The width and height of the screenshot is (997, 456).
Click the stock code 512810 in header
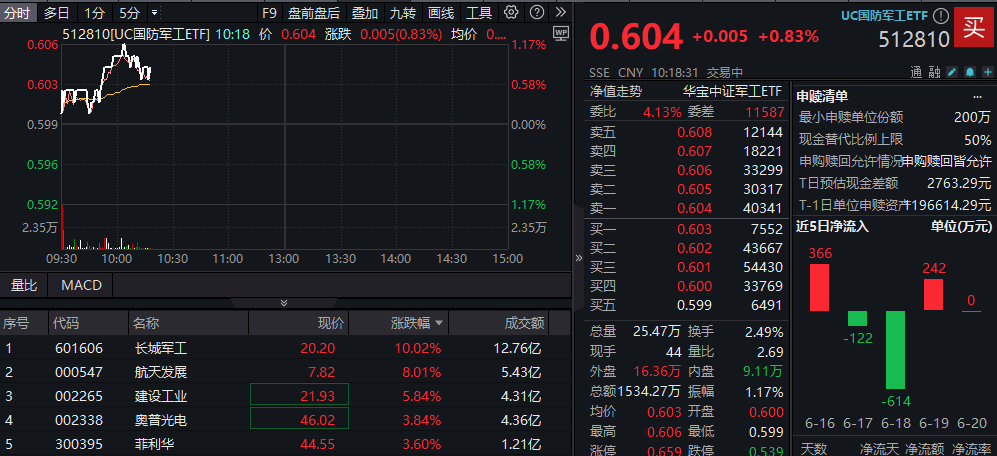(x=914, y=39)
